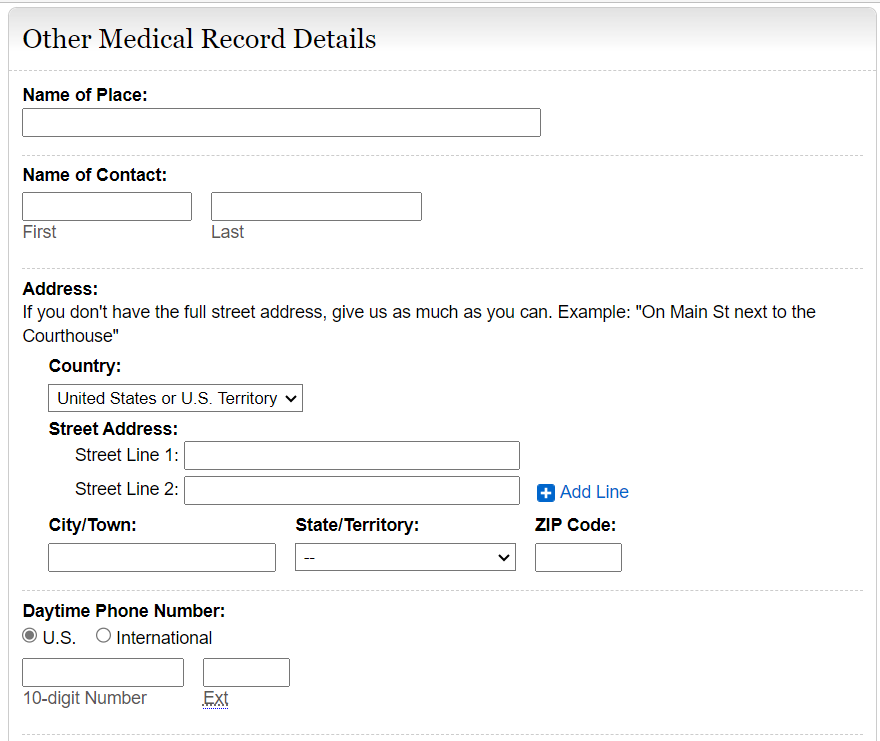Click the blue plus icon beside Add Line
This screenshot has width=880, height=741.
546,492
